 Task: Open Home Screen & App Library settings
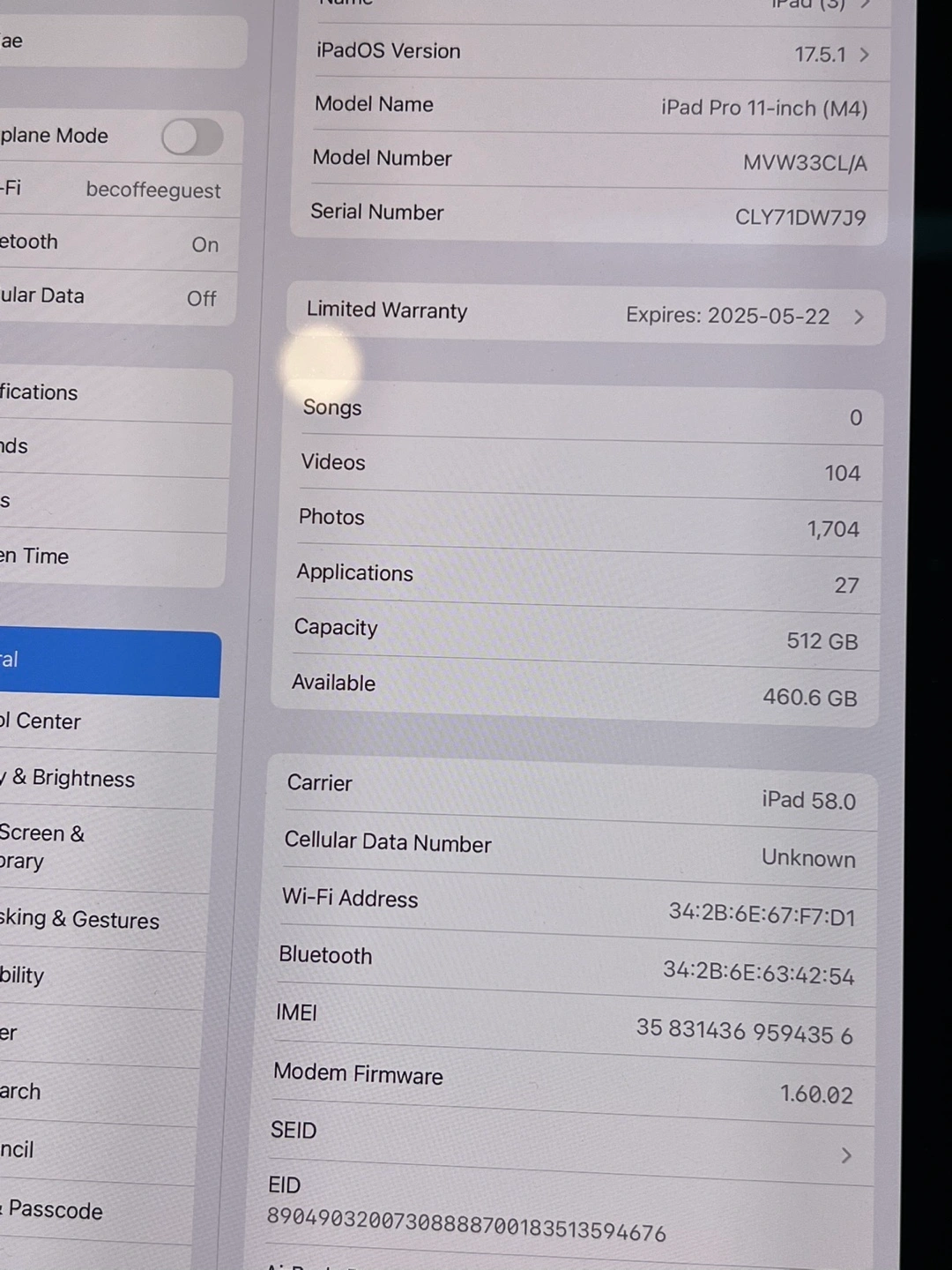tap(107, 849)
